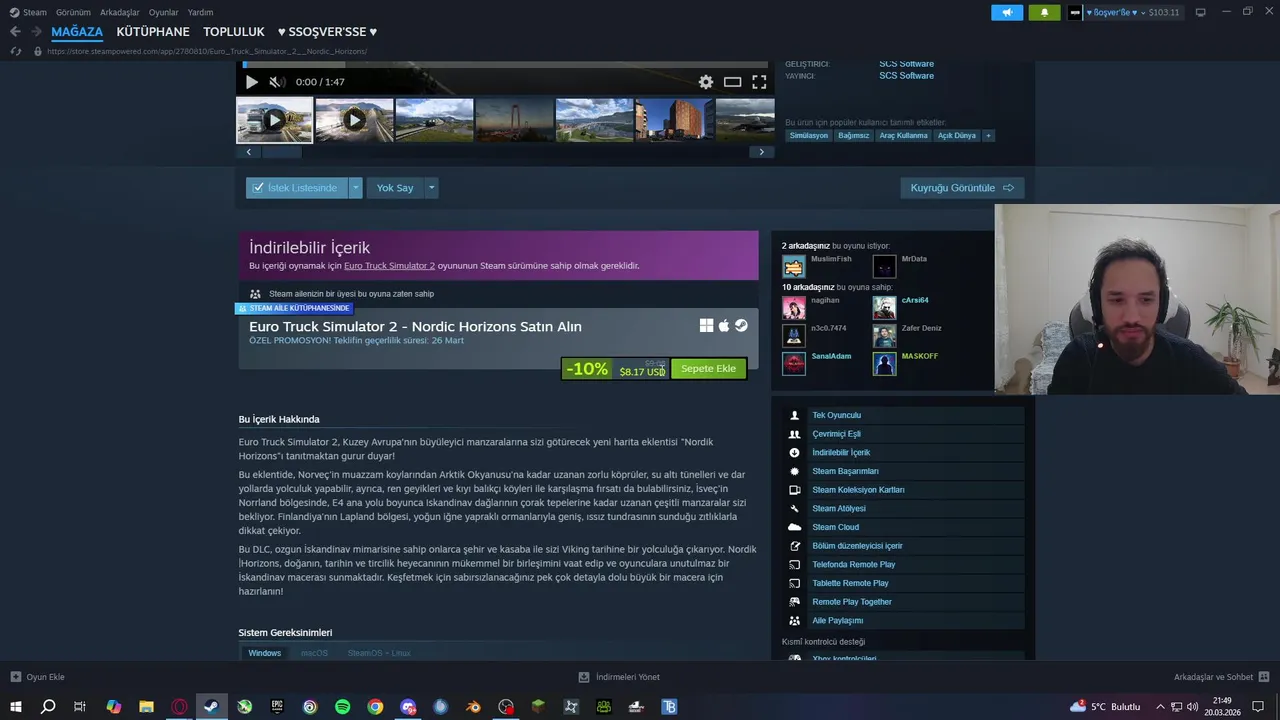The image size is (1280, 720).
Task: Open Blender from the taskbar
Action: [474, 707]
